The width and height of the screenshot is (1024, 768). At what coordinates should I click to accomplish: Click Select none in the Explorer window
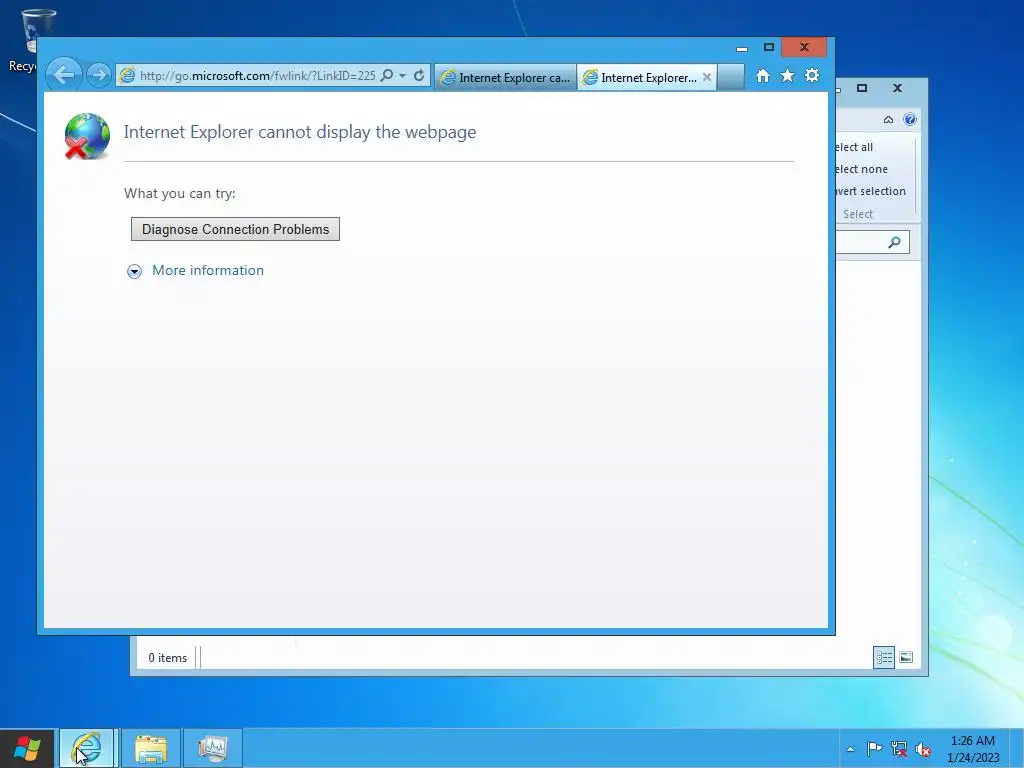point(862,169)
